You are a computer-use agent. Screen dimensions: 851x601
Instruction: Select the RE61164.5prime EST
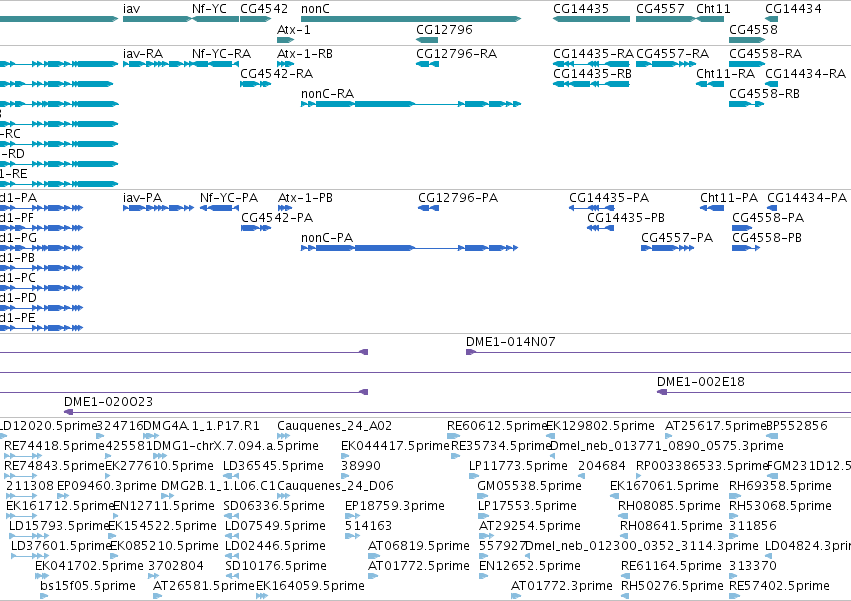pos(625,576)
